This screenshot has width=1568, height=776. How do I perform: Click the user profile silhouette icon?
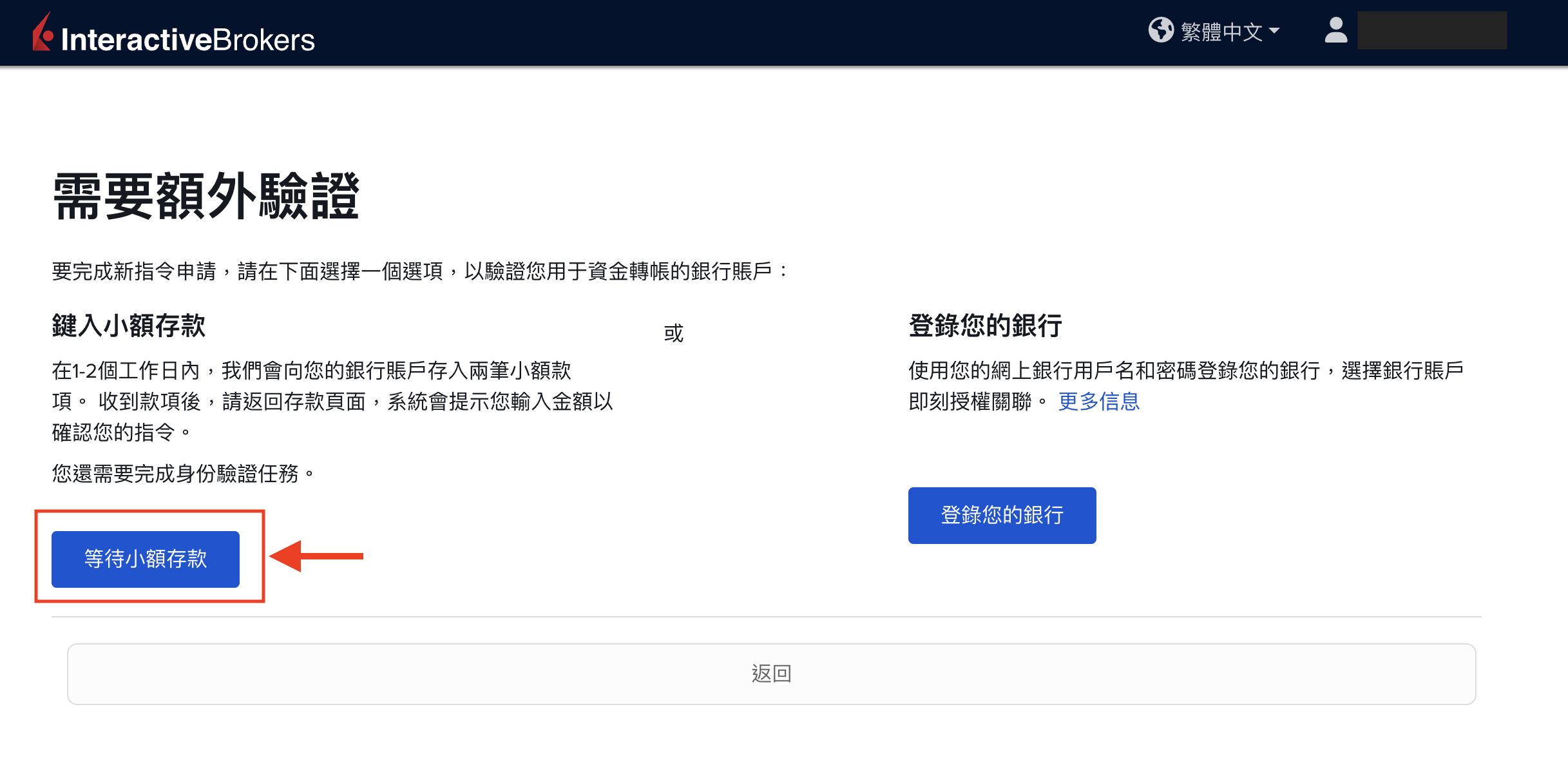pos(1335,30)
